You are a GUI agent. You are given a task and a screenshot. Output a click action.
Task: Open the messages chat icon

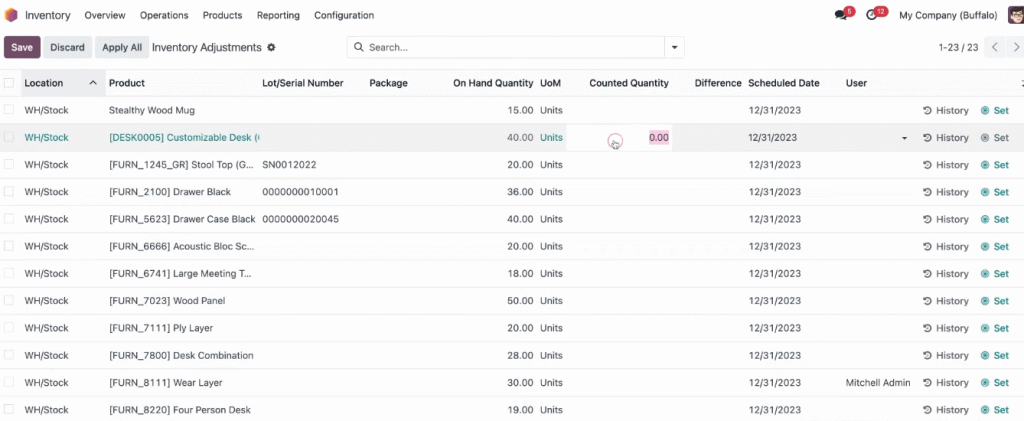pos(840,15)
